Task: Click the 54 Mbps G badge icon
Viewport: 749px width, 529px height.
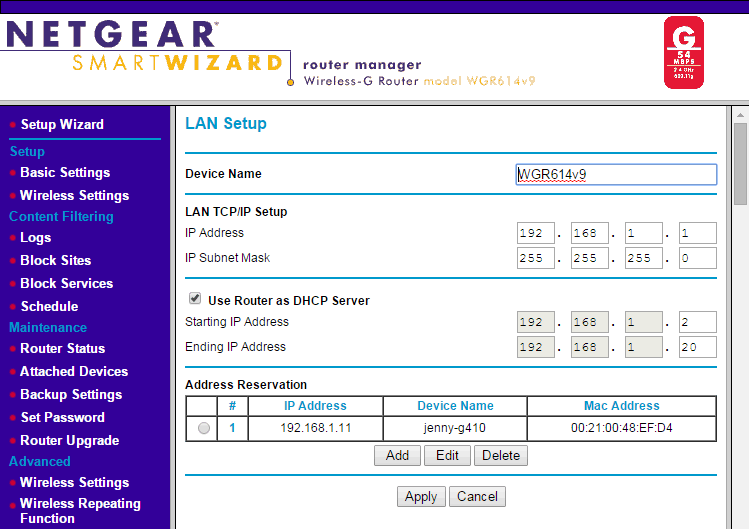Action: click(685, 51)
